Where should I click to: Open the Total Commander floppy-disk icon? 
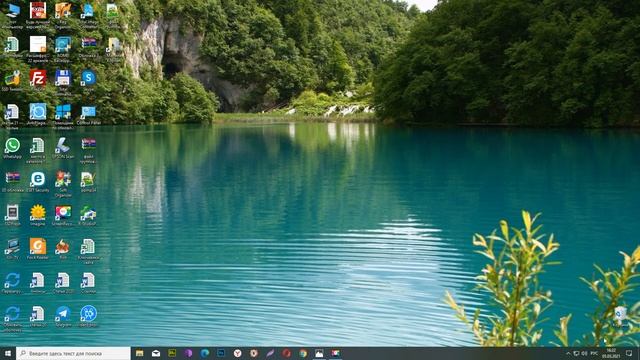click(x=63, y=78)
